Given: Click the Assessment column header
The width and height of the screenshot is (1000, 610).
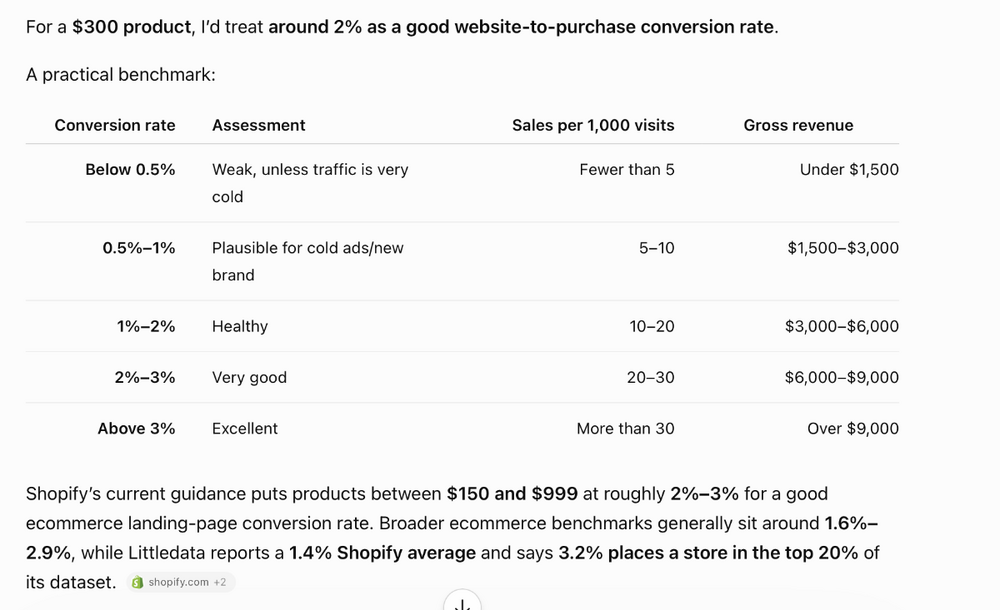Looking at the screenshot, I should coord(258,125).
